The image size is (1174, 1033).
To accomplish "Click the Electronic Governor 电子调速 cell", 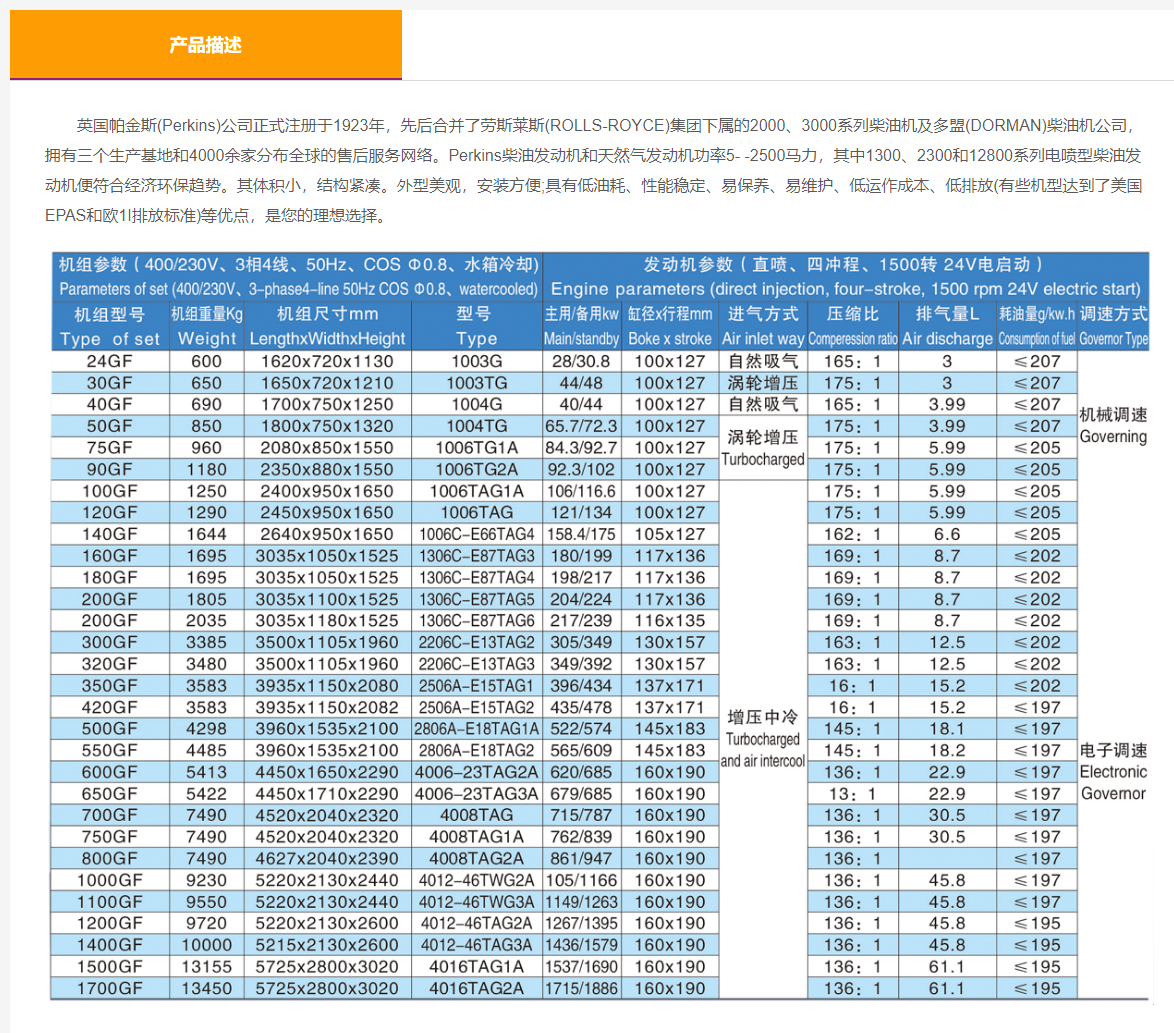I will [1113, 772].
